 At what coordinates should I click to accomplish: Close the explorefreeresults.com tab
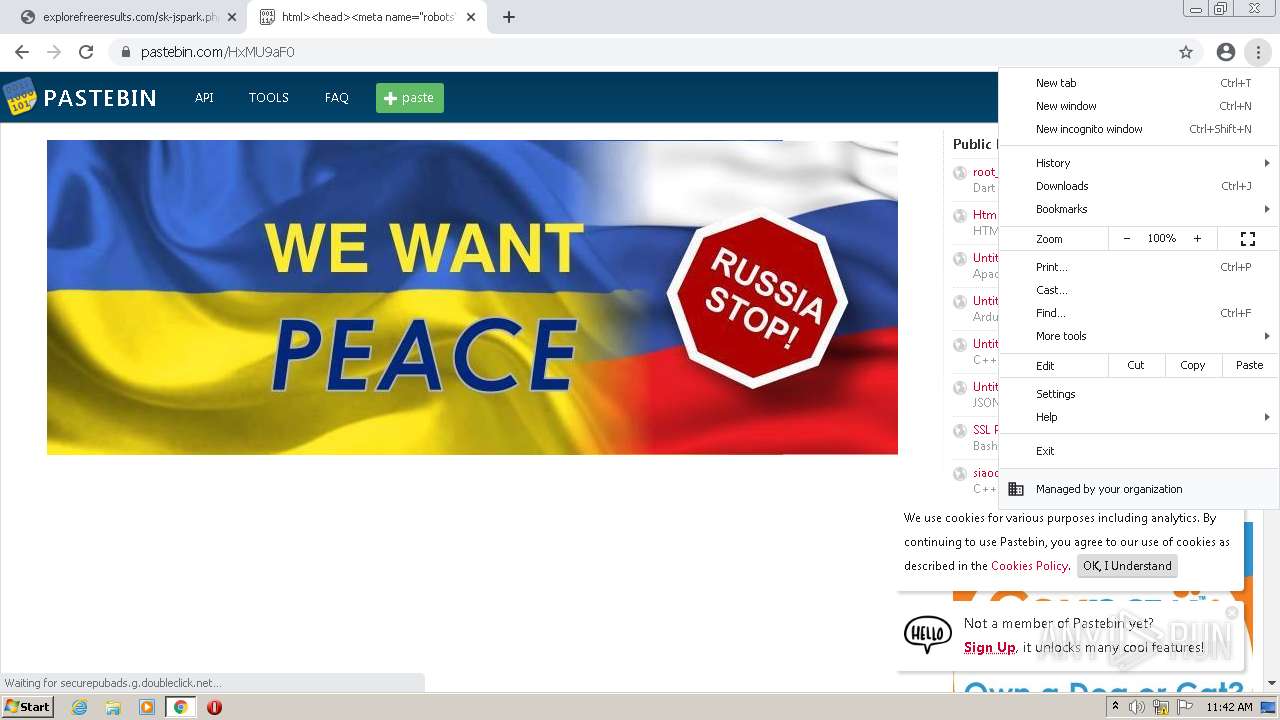click(x=232, y=17)
